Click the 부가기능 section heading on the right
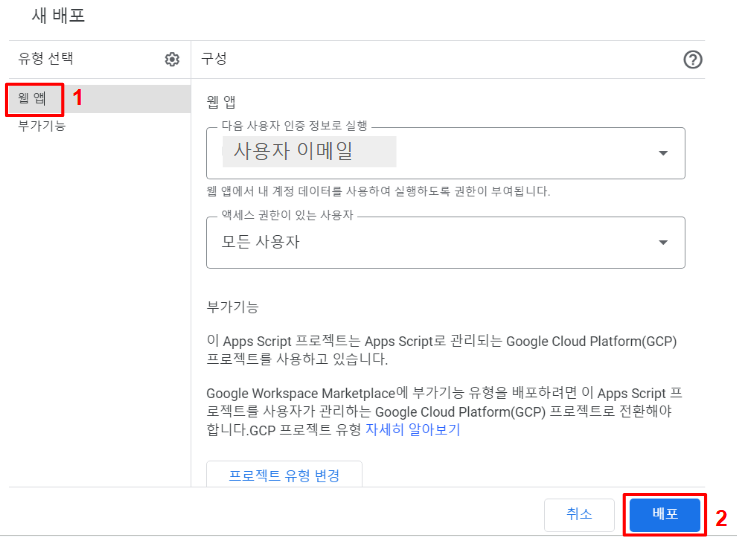The image size is (737, 537). pyautogui.click(x=233, y=307)
